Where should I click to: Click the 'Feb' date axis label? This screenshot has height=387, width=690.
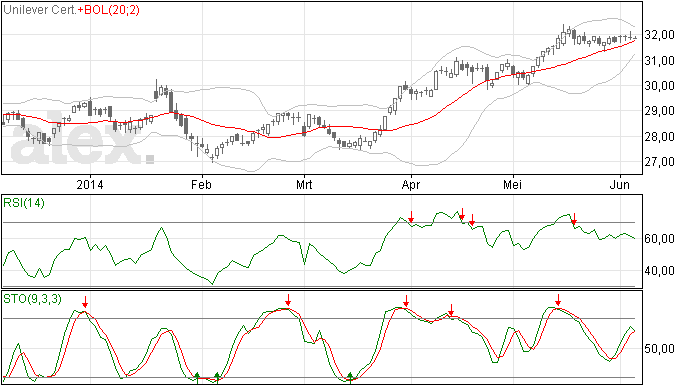click(x=201, y=184)
